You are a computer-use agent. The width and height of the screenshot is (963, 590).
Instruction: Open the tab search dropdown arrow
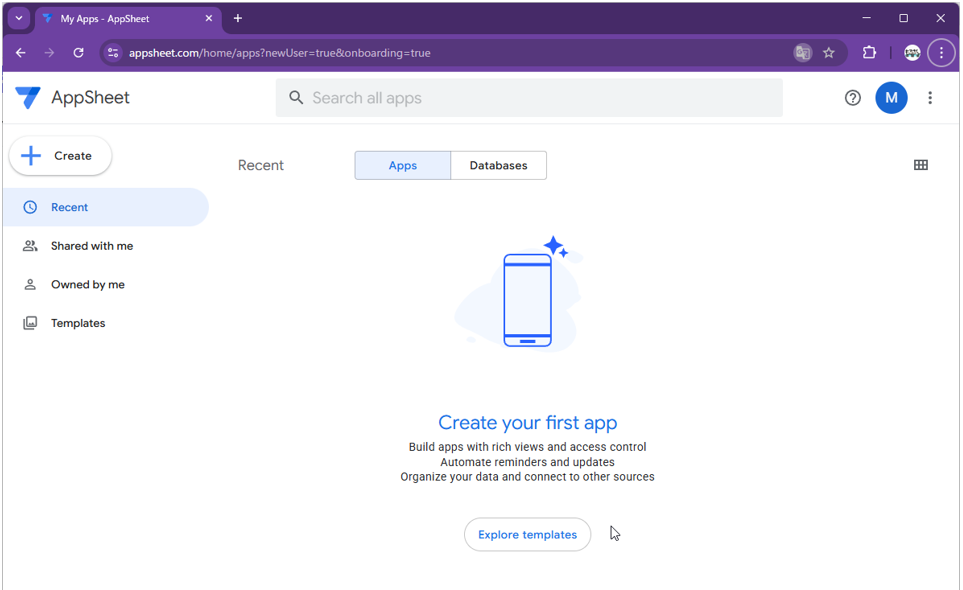pos(18,18)
